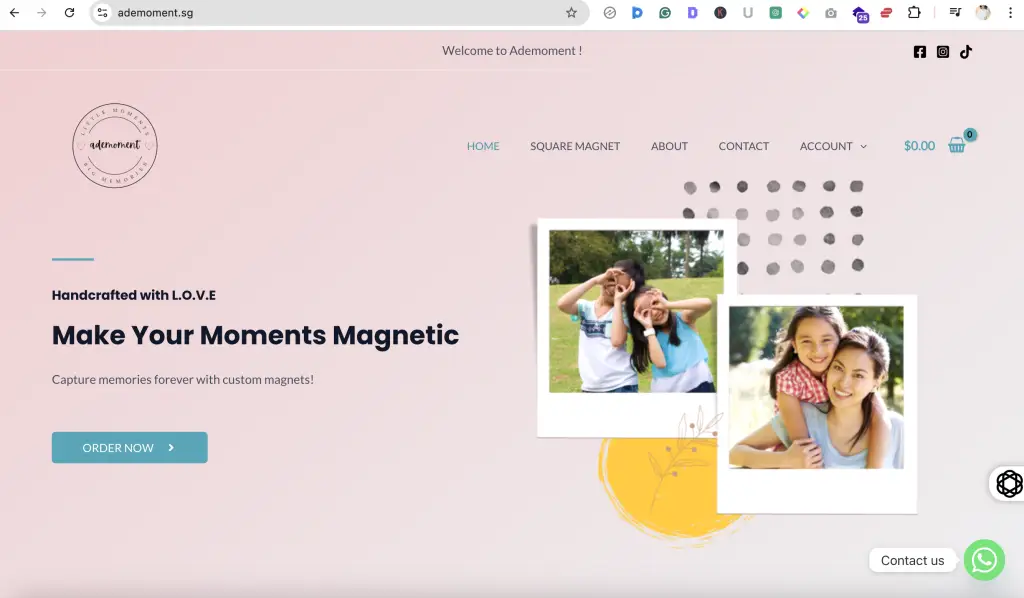Bookmark this page with star icon

coord(572,13)
